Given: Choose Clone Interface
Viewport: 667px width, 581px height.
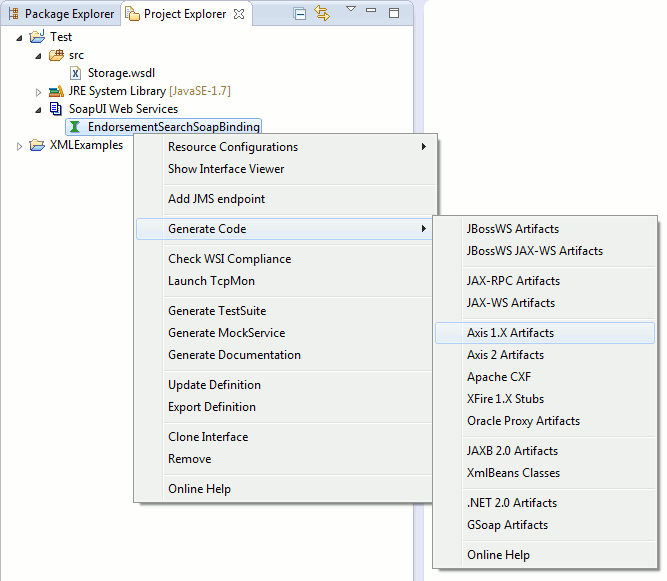Looking at the screenshot, I should pyautogui.click(x=208, y=436).
